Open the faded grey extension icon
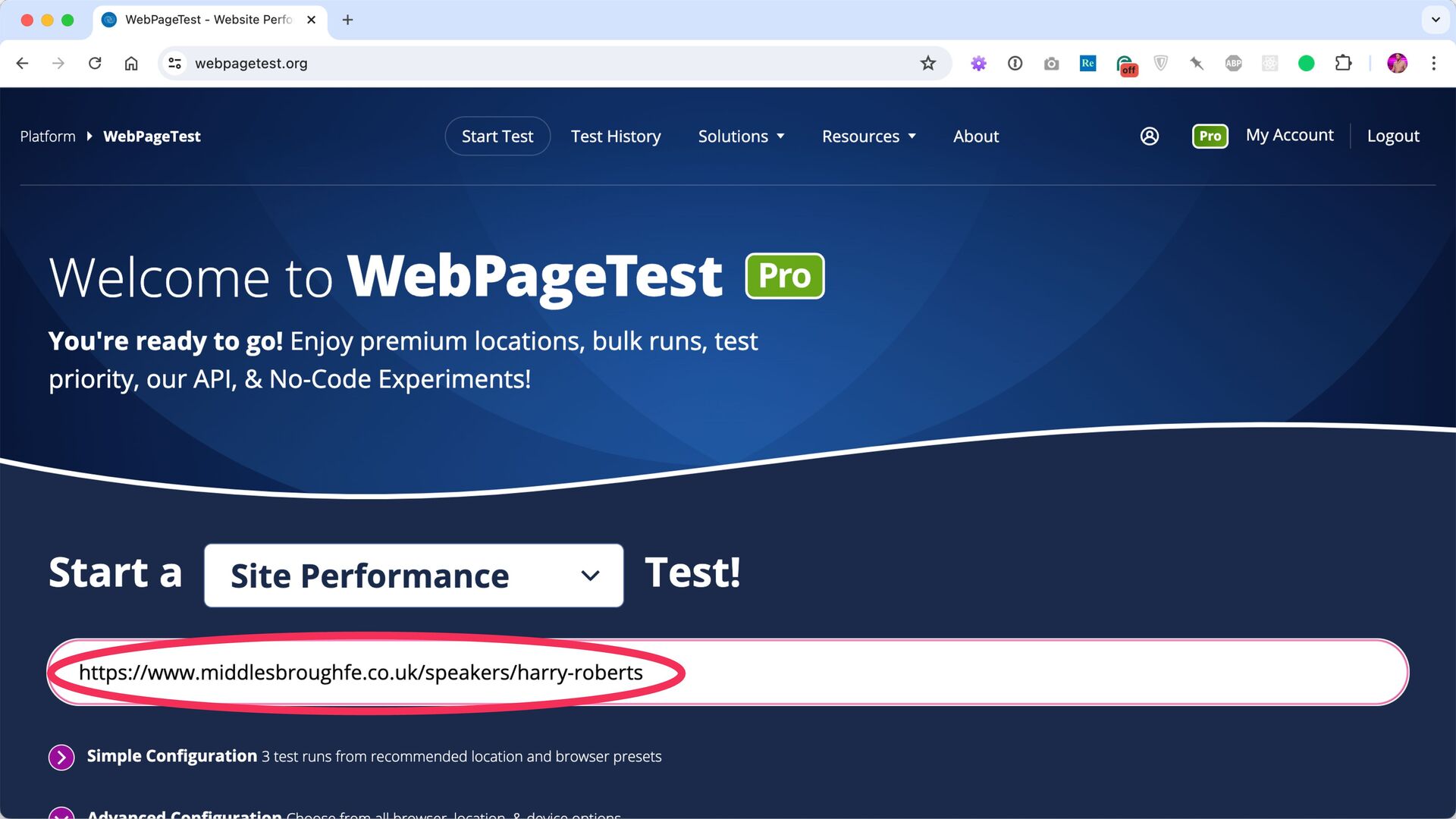This screenshot has width=1456, height=819. 1270,64
